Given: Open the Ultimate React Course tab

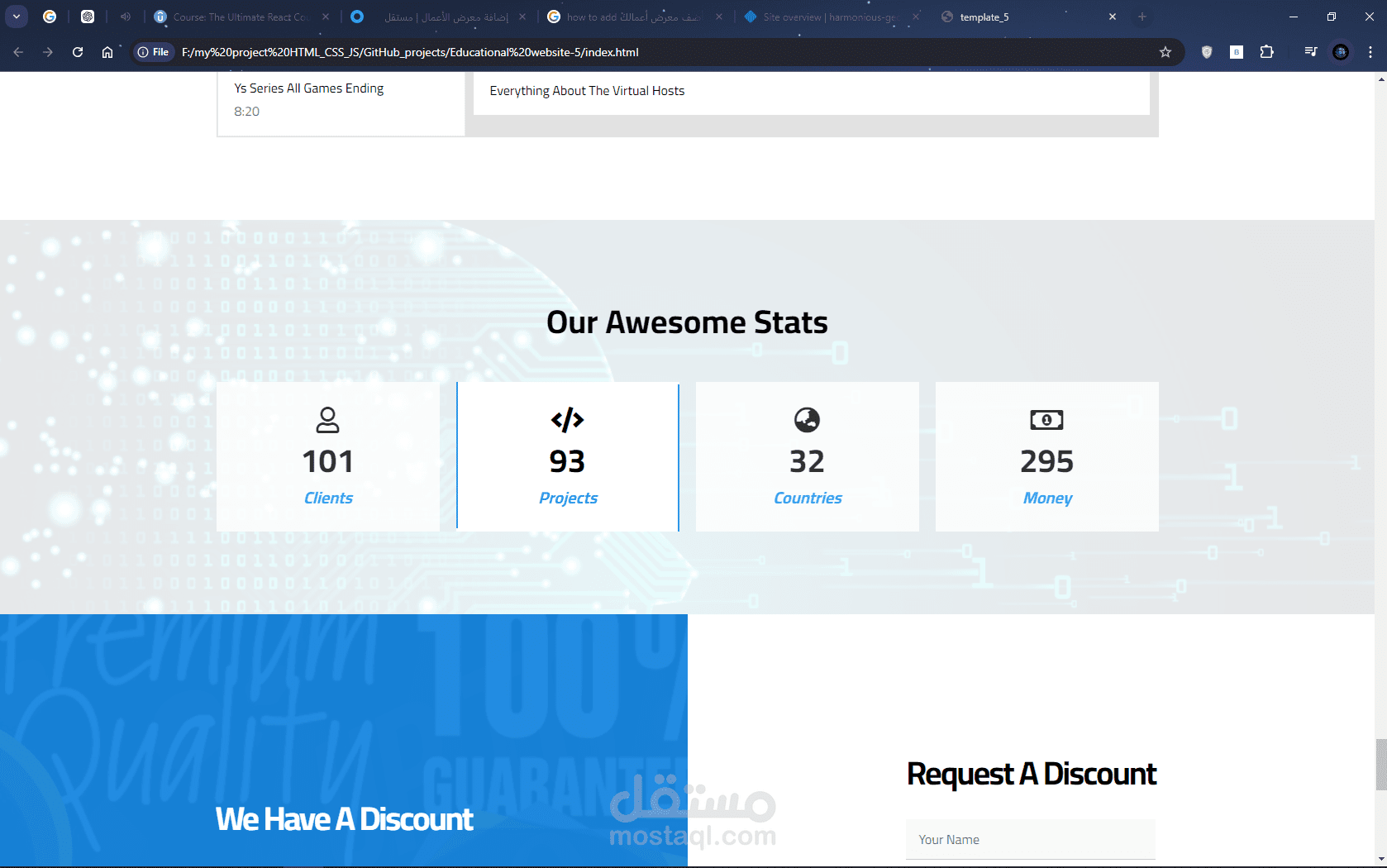Looking at the screenshot, I should (240, 17).
